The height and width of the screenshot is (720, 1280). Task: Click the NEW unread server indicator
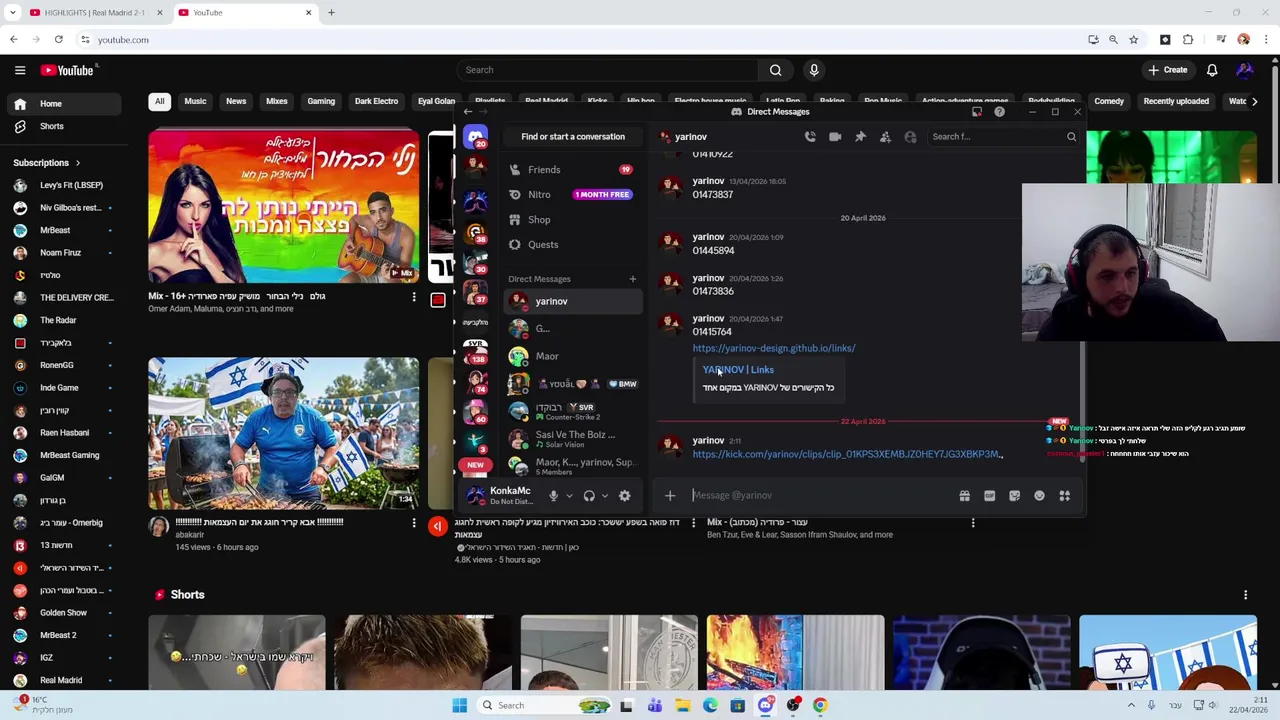(475, 465)
